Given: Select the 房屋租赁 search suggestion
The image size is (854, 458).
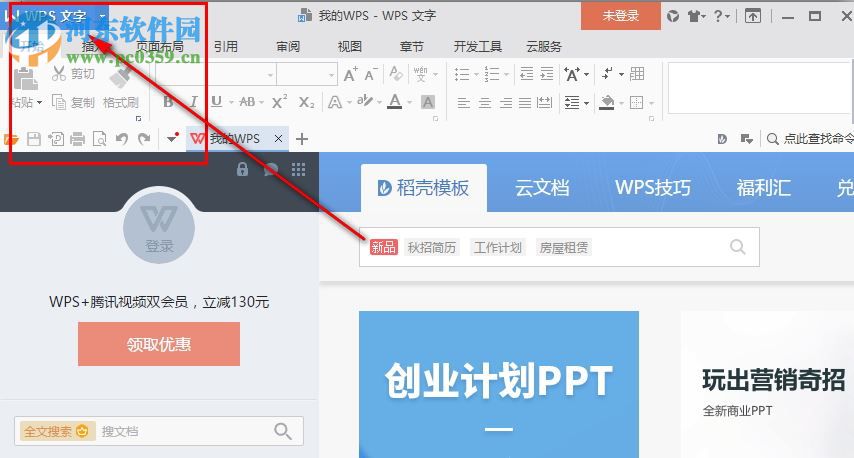Looking at the screenshot, I should 564,248.
